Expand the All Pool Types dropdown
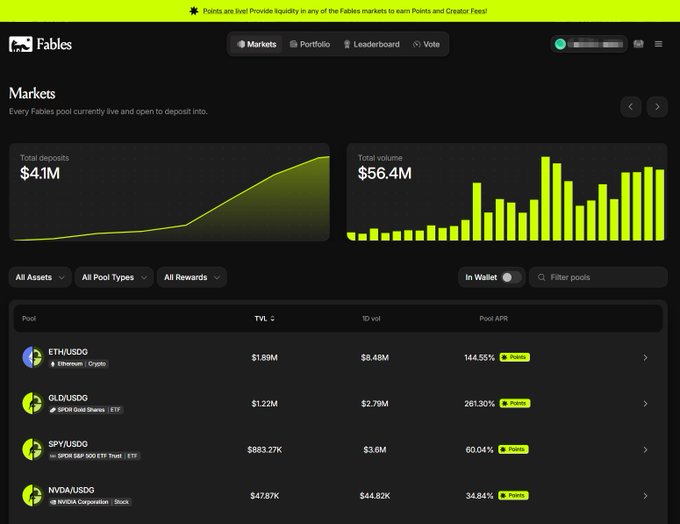 pyautogui.click(x=114, y=277)
